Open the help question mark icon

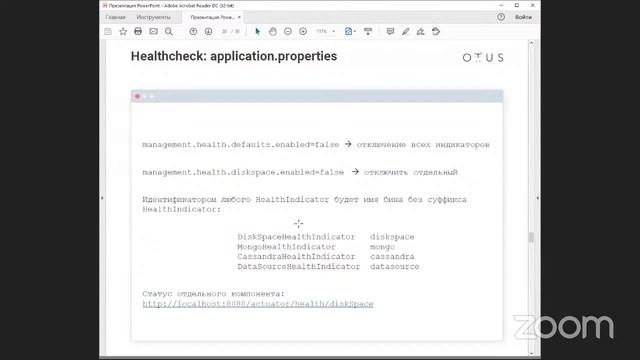pos(501,17)
